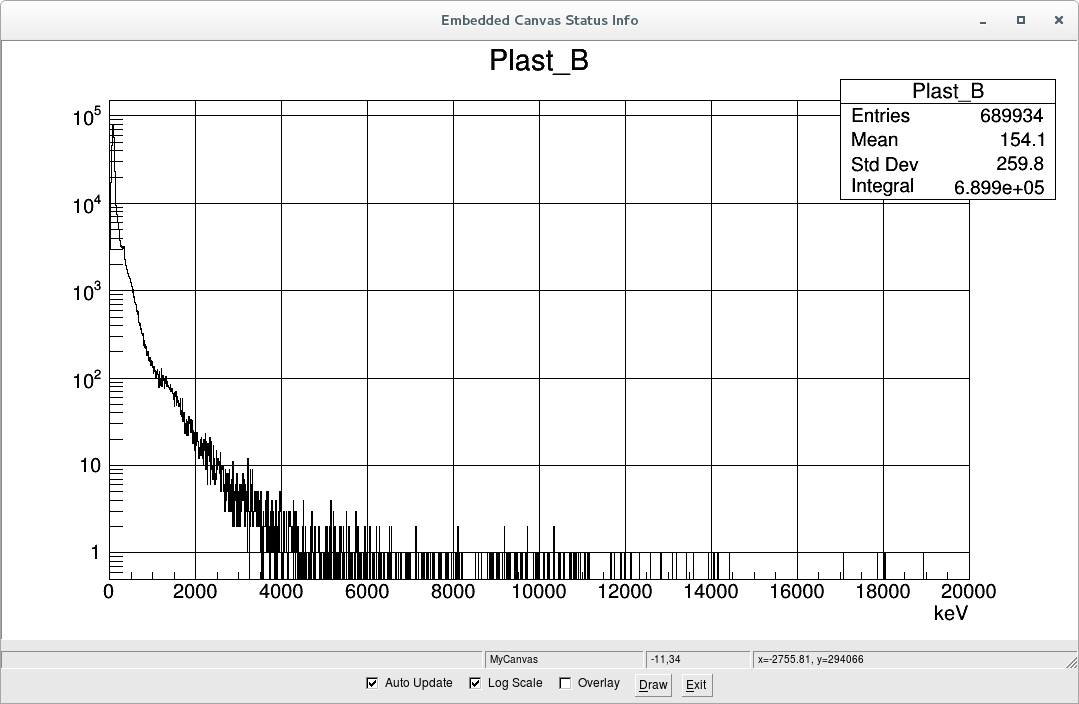Viewport: 1079px width, 704px height.
Task: Click the -11,34 status bar field
Action: click(x=697, y=659)
